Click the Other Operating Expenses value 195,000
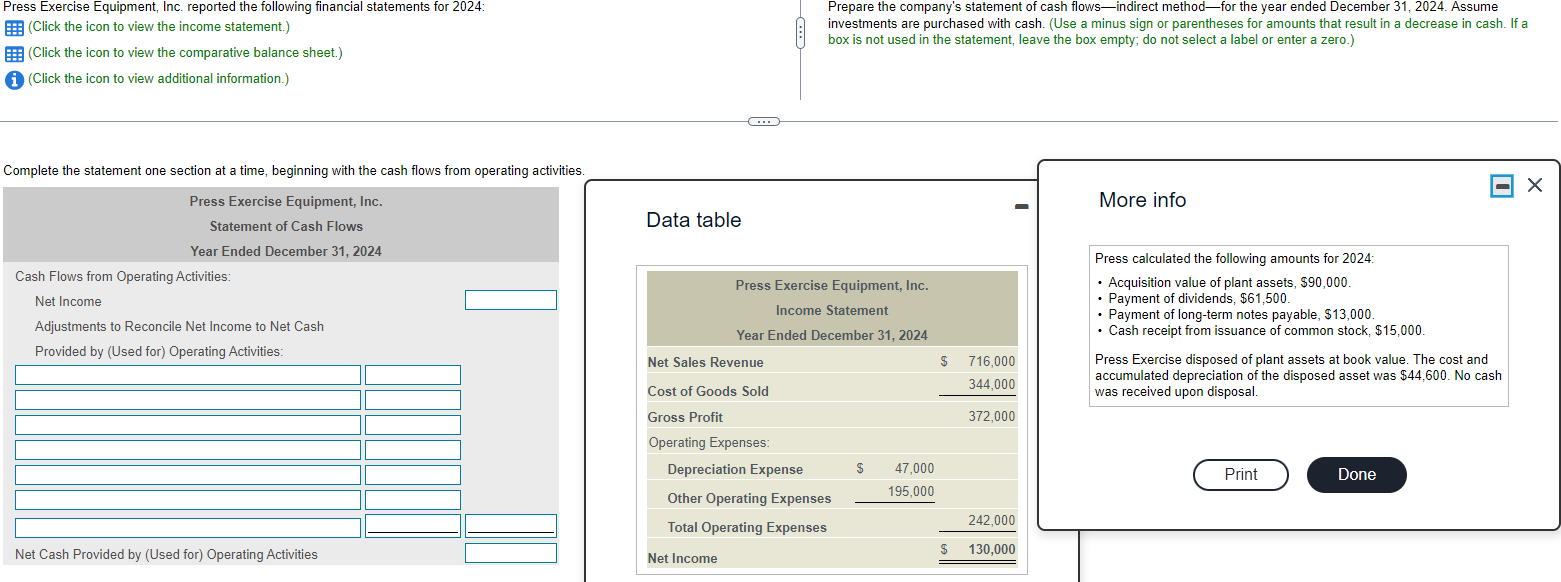 point(911,492)
